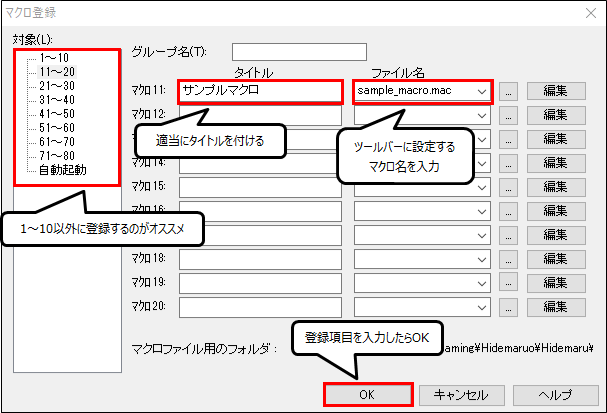Click the マクロ15 title input field
607x413 pixels.
click(x=261, y=188)
